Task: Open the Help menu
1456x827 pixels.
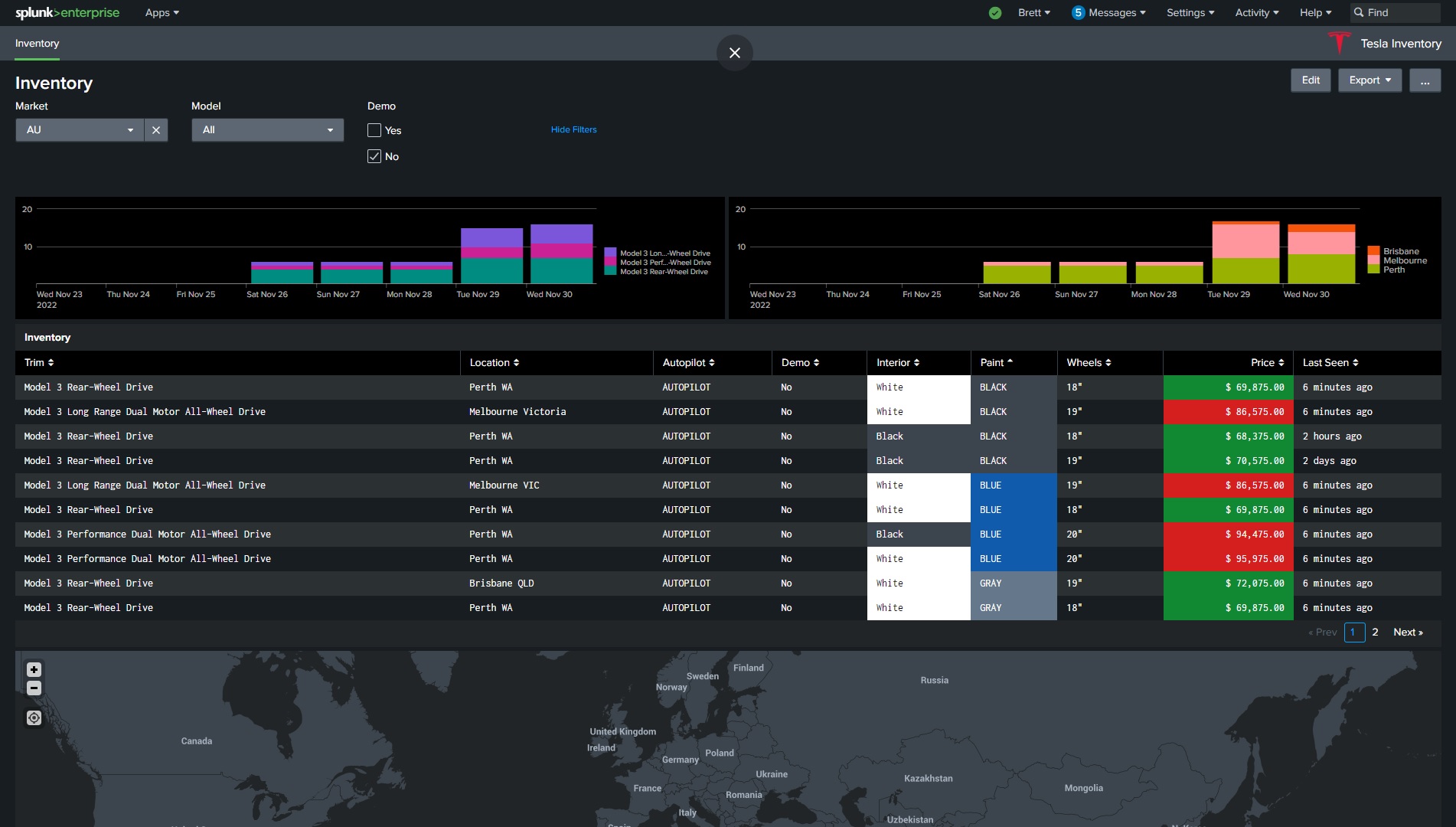Action: click(x=1315, y=13)
